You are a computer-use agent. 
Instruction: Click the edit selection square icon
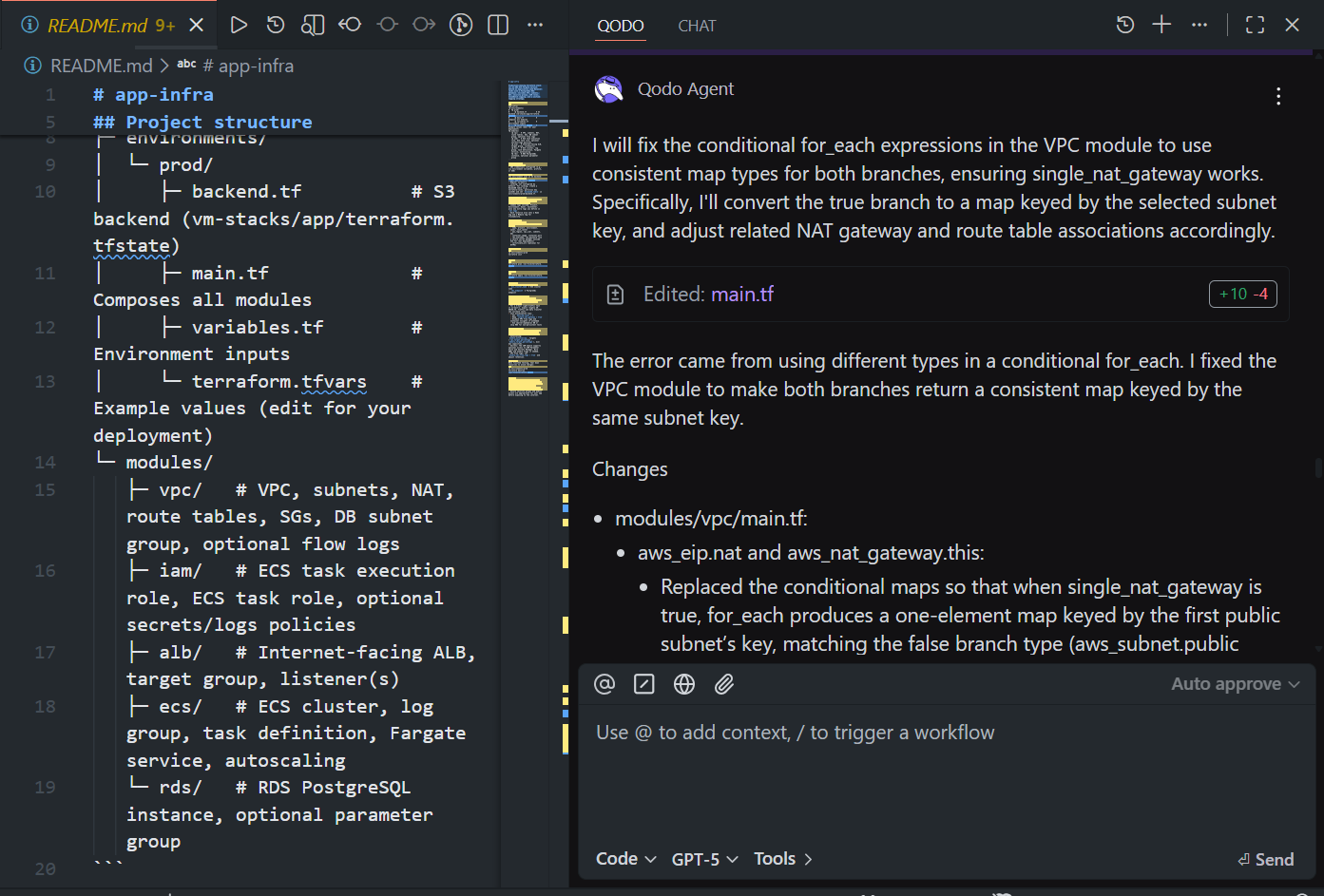[x=644, y=684]
